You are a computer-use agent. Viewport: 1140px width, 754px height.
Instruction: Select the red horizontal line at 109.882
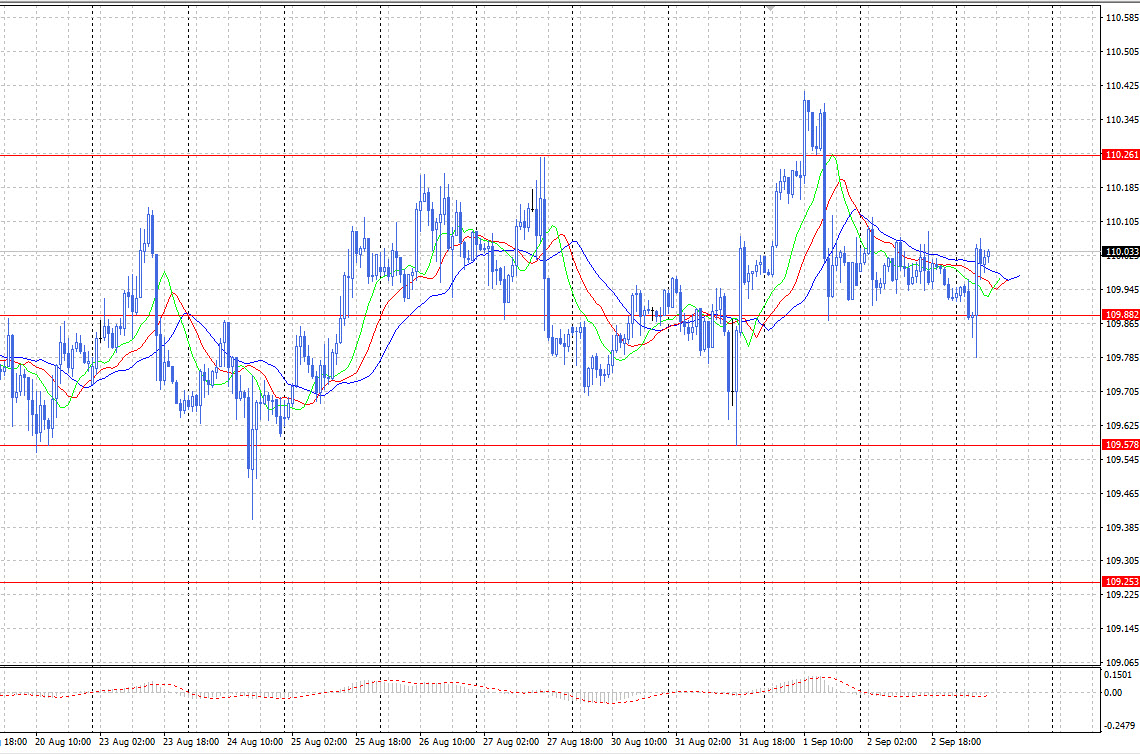point(550,316)
